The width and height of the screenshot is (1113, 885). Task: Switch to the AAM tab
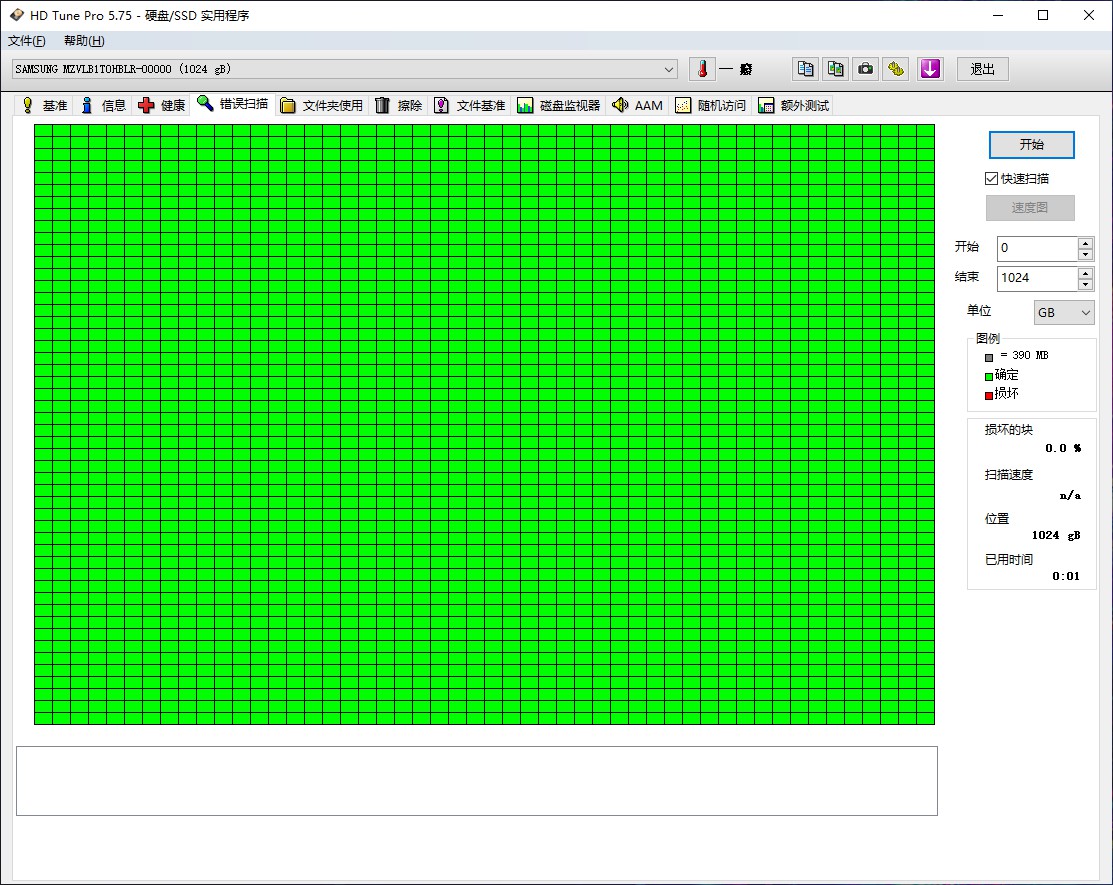pyautogui.click(x=637, y=105)
